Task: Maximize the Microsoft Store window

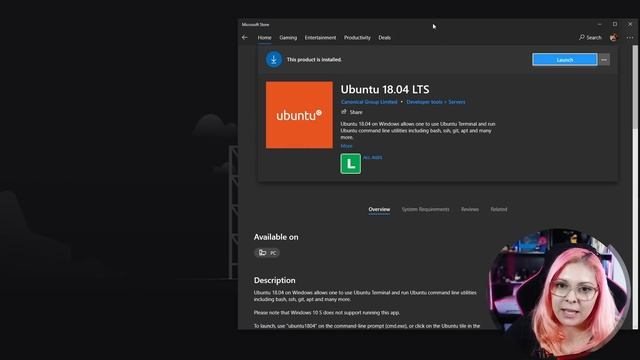Action: (x=615, y=24)
